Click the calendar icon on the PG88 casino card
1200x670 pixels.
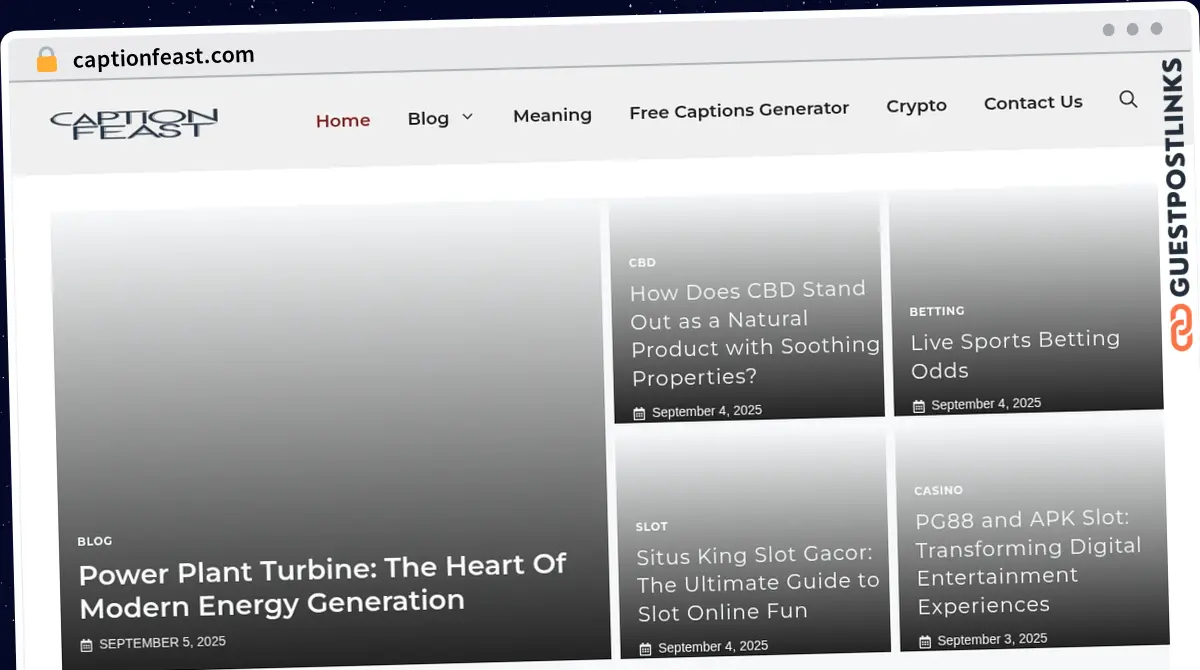tap(924, 639)
